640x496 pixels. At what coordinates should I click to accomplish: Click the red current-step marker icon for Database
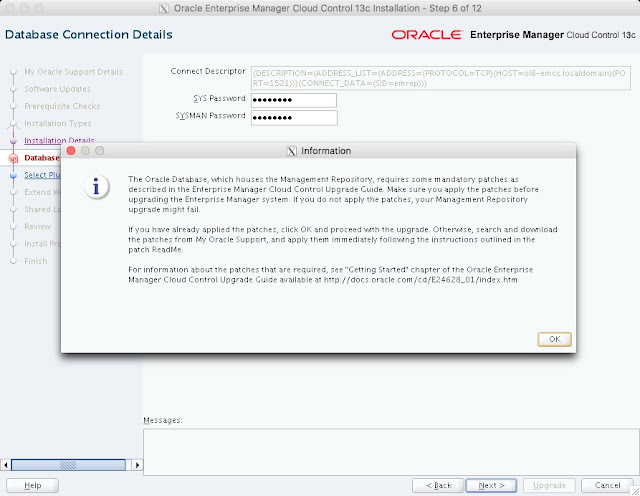(x=13, y=158)
